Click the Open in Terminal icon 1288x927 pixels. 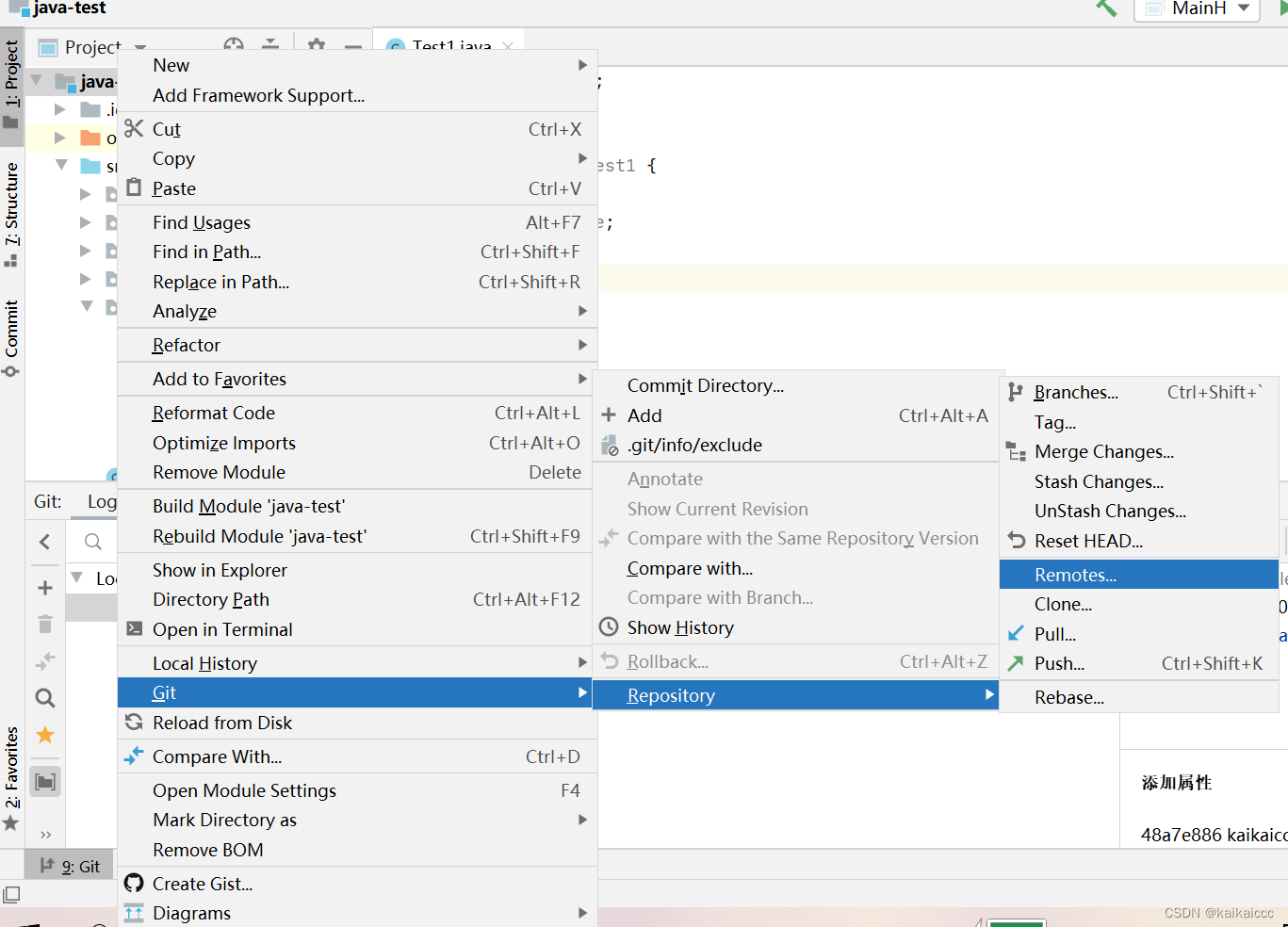click(134, 628)
